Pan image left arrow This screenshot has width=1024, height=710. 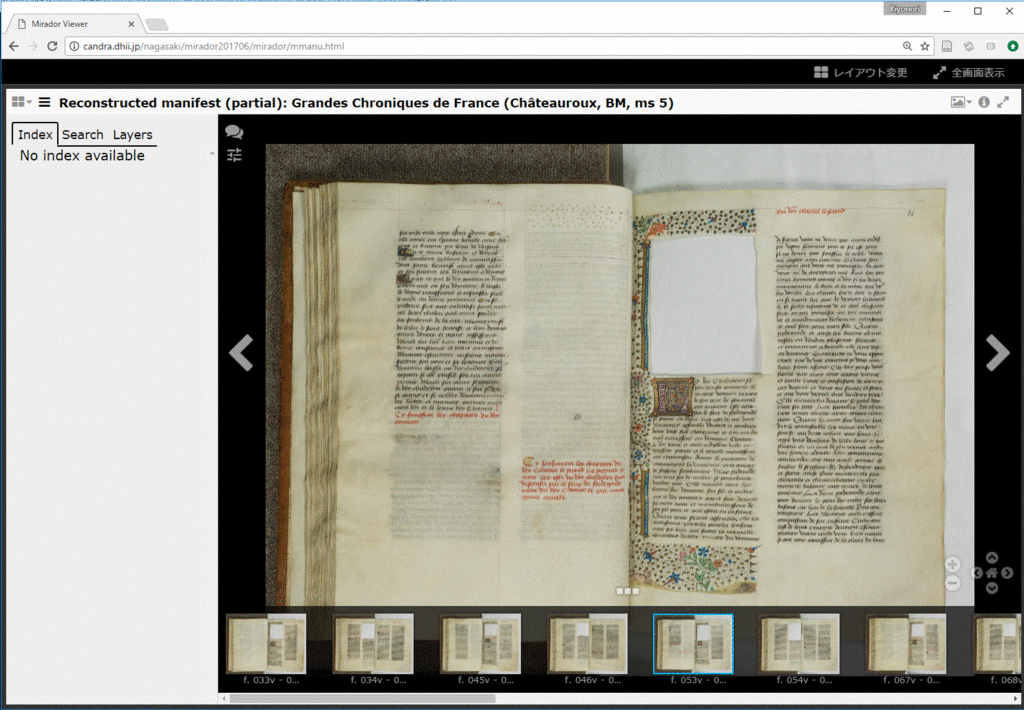[977, 573]
